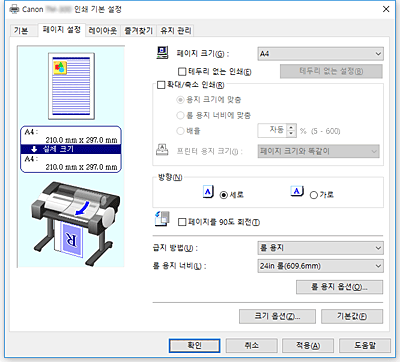Close the dialog with the X button
The width and height of the screenshot is (400, 362).
[x=386, y=9]
